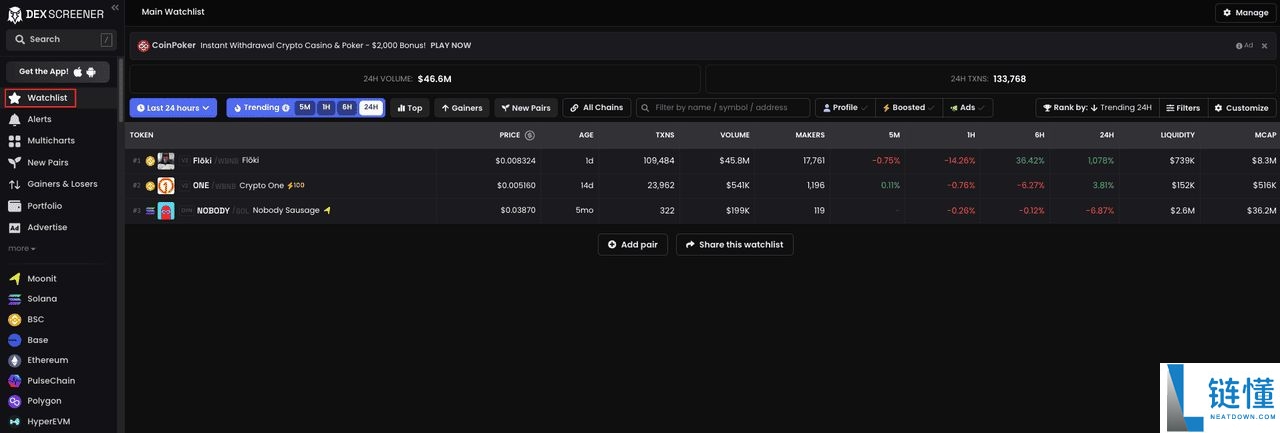Toggle the Ads filter
Image resolution: width=1280 pixels, height=433 pixels.
(967, 108)
